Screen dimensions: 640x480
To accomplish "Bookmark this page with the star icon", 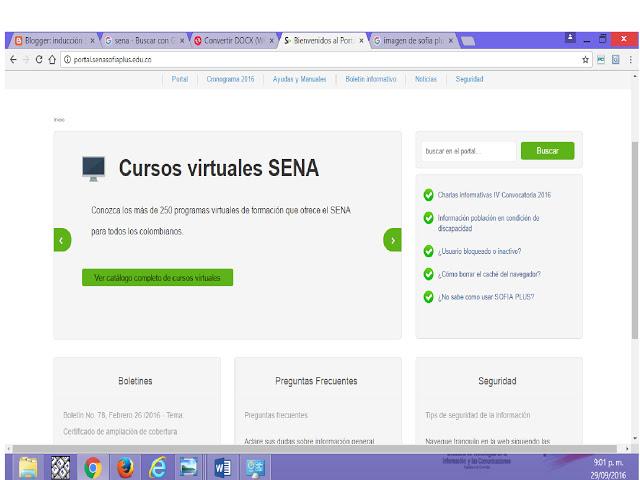I will 585,60.
